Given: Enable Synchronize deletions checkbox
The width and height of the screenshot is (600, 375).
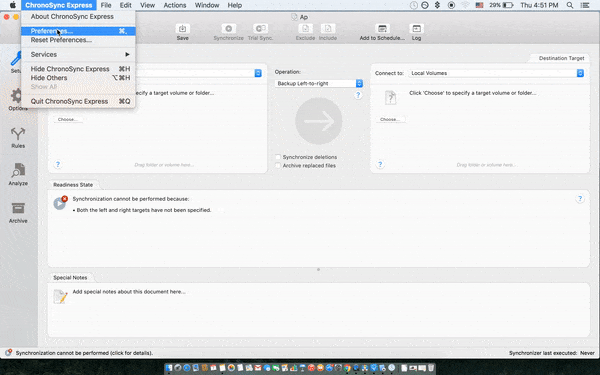Looking at the screenshot, I should click(278, 157).
